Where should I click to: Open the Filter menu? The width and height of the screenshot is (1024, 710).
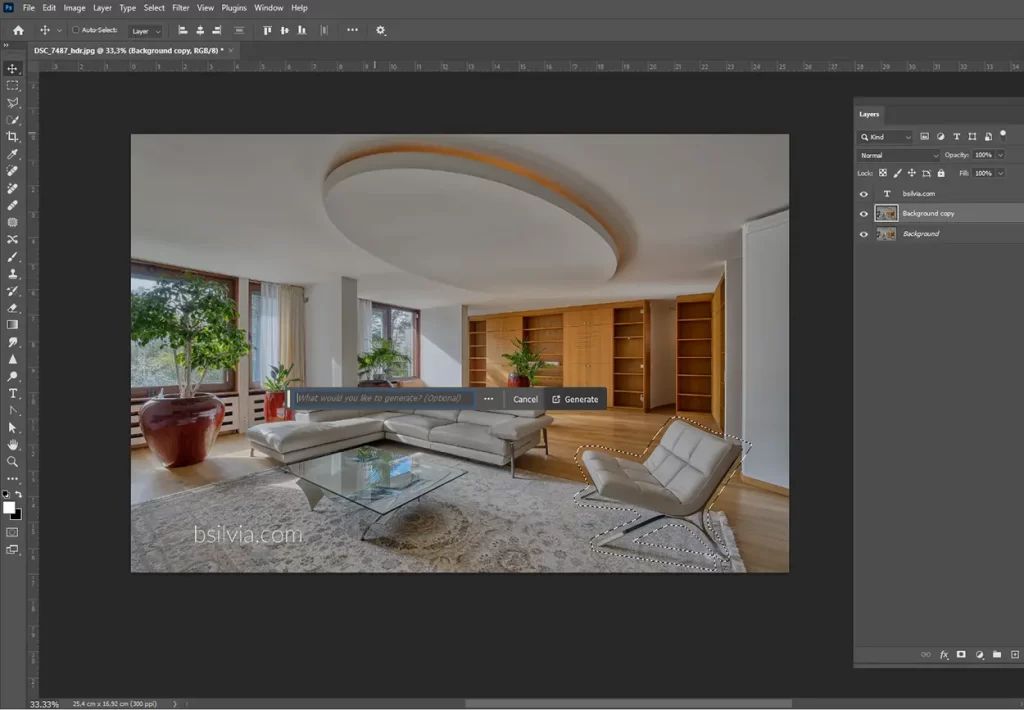(x=181, y=8)
